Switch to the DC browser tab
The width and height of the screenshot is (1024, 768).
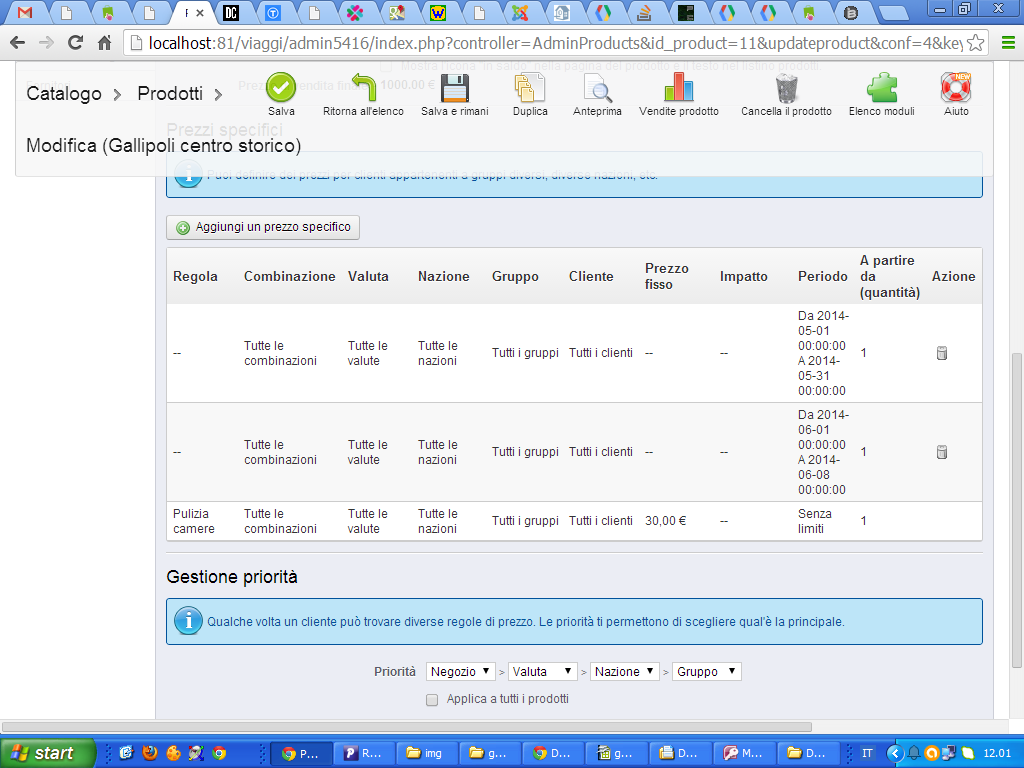pos(231,12)
